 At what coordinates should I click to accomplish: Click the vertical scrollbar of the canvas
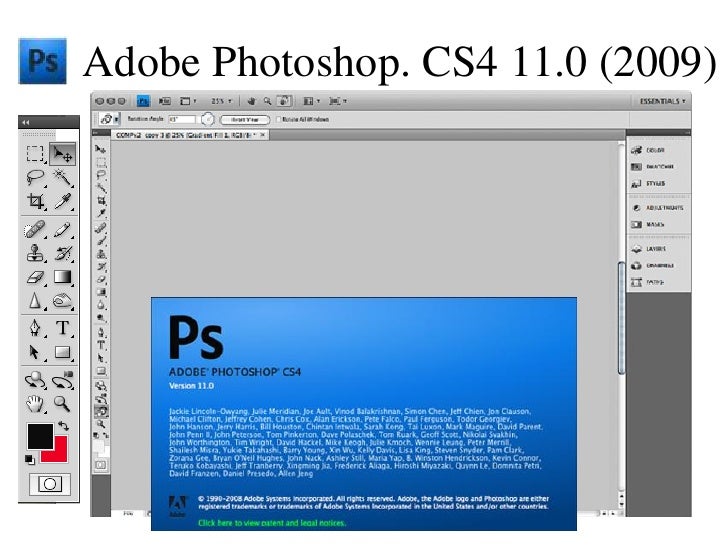coord(621,318)
